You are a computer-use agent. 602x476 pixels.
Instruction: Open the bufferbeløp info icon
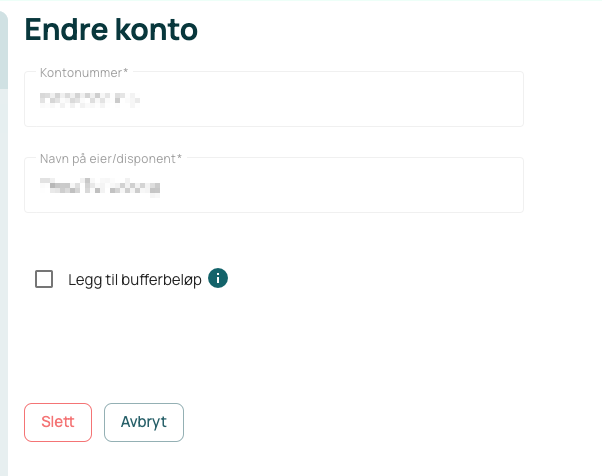click(218, 278)
